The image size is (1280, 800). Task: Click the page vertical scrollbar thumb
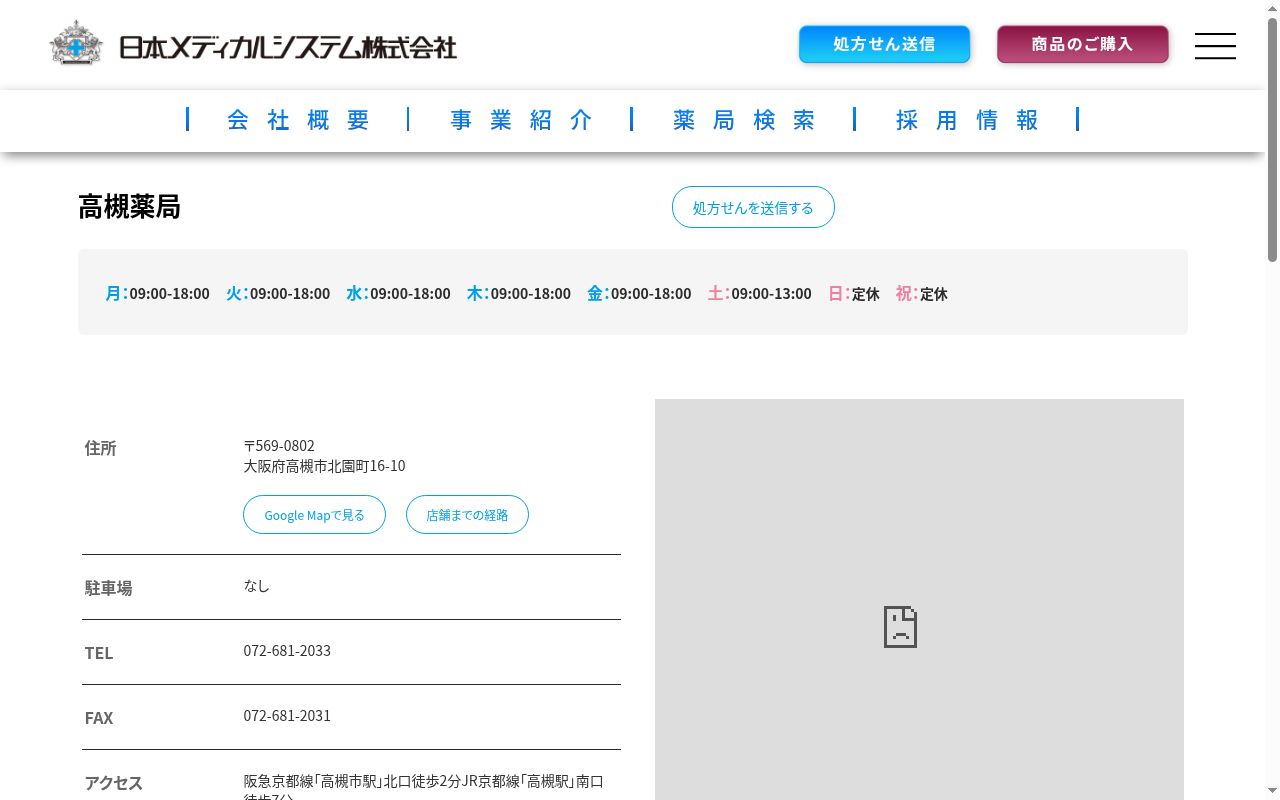(1272, 140)
